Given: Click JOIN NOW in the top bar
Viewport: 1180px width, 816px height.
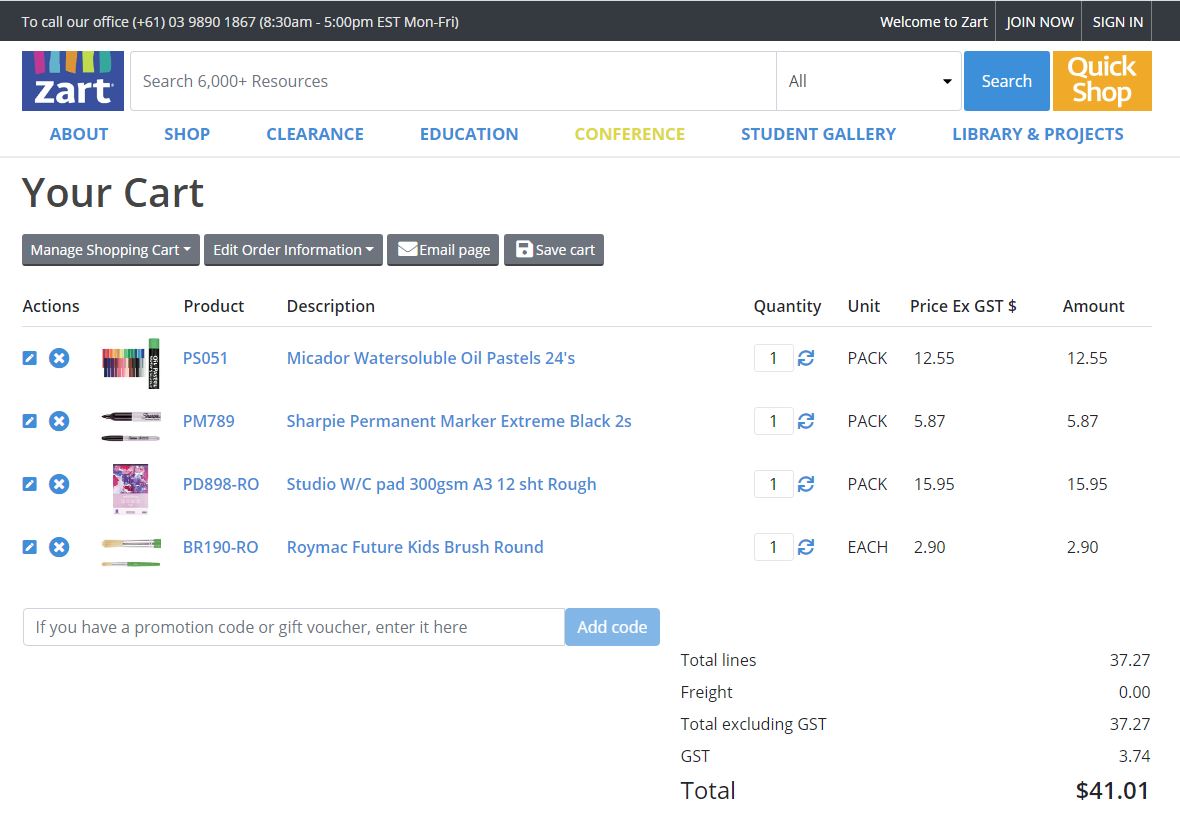Looking at the screenshot, I should pyautogui.click(x=1039, y=22).
